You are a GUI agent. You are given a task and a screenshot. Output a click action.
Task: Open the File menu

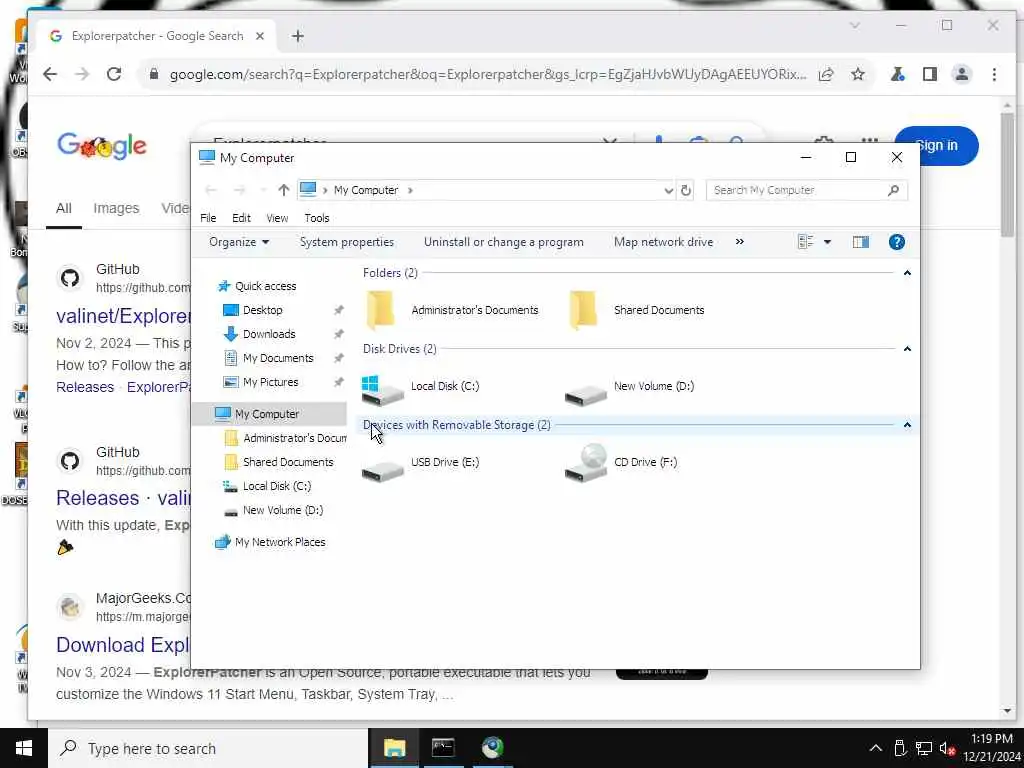pos(208,218)
